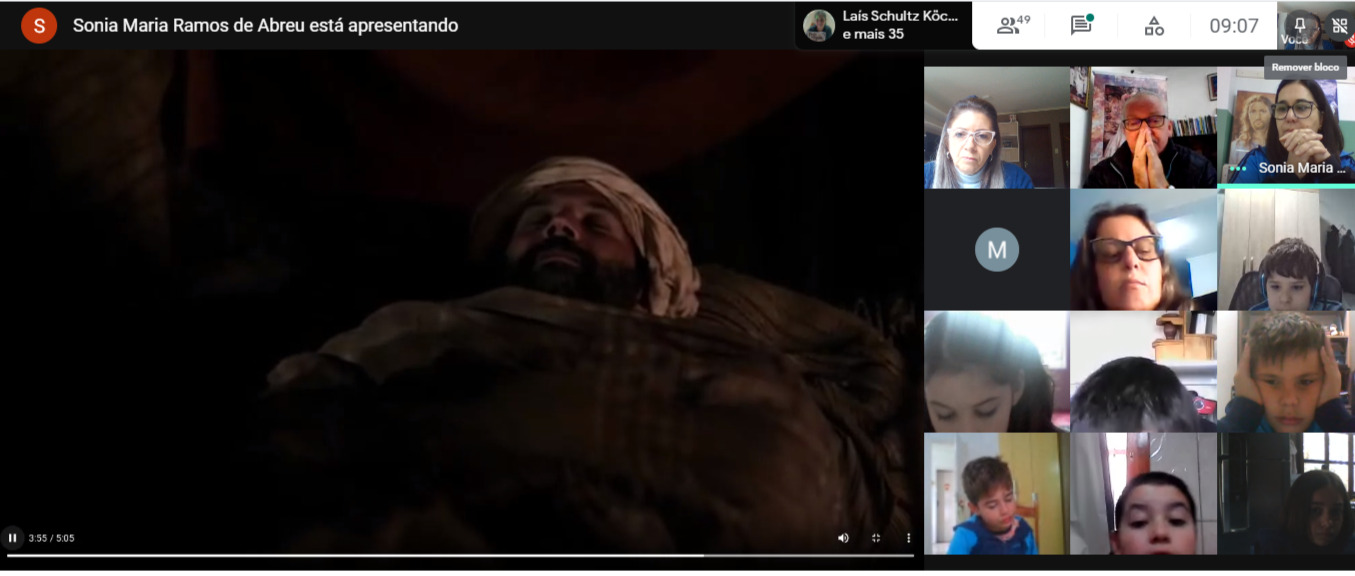Image resolution: width=1355 pixels, height=576 pixels.
Task: Open the activities shapes icon
Action: 1154,26
